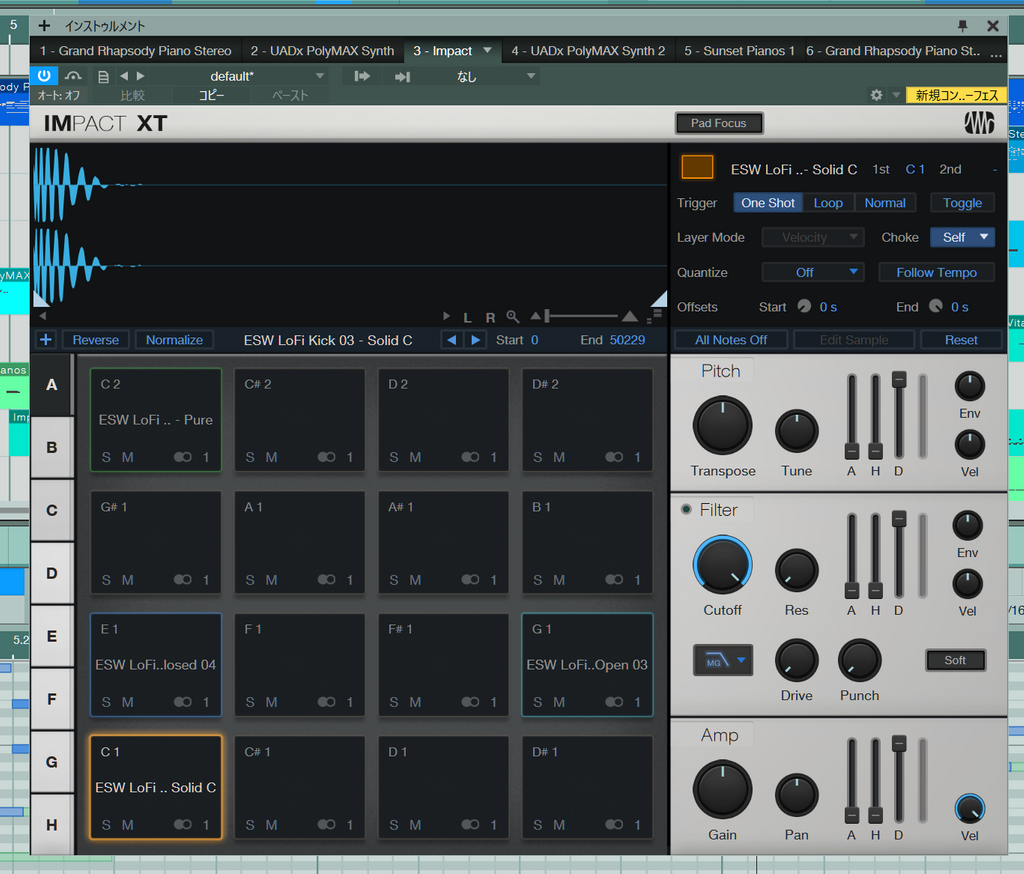1024x874 pixels.
Task: Click the MIDI input routing arrow icon
Action: coord(362,76)
